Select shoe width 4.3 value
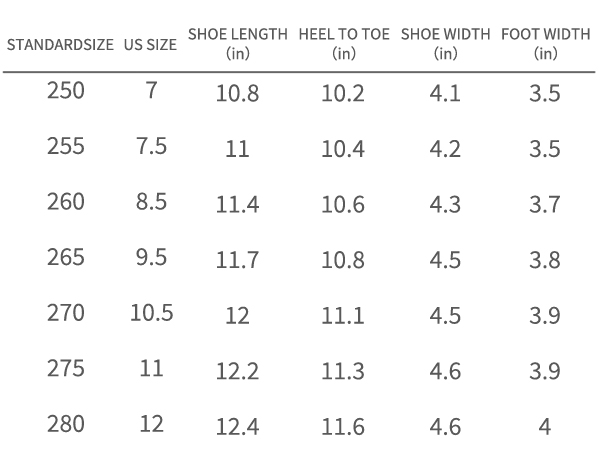 tap(445, 206)
